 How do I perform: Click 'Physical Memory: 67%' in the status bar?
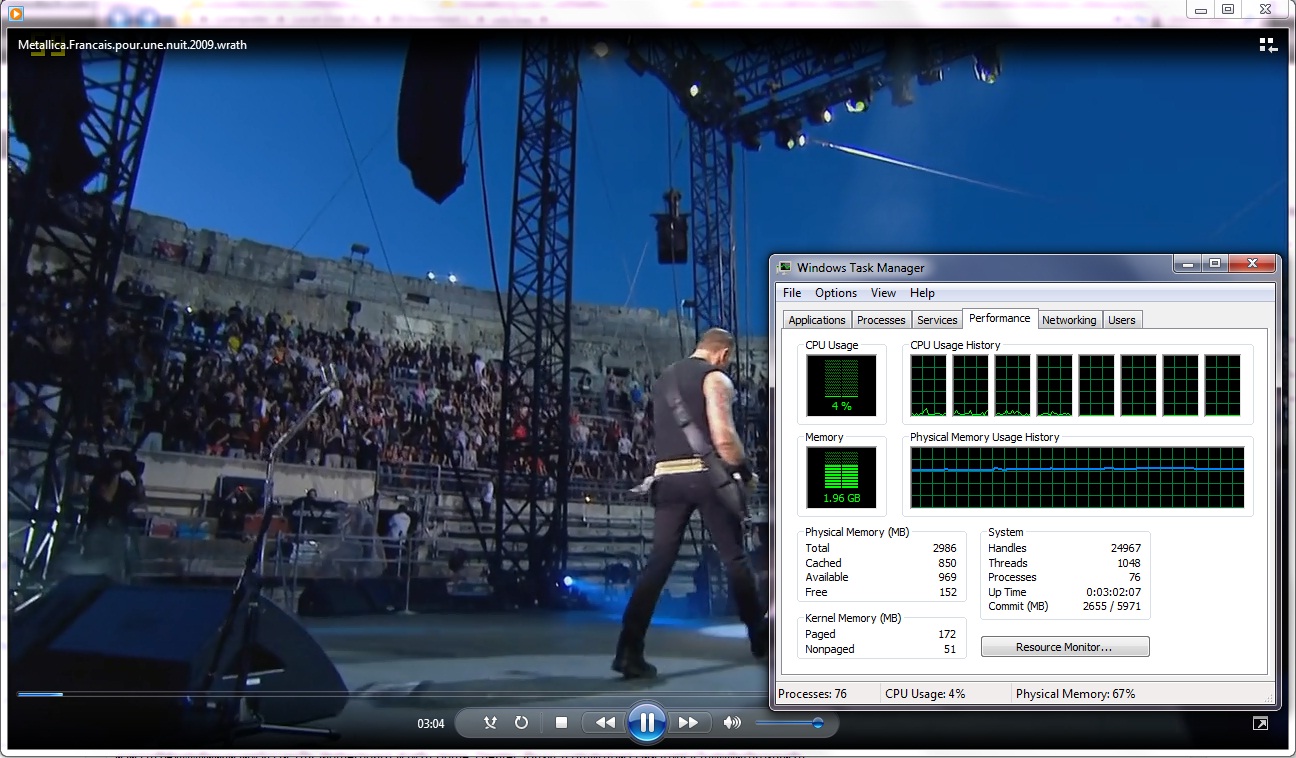pyautogui.click(x=1075, y=694)
